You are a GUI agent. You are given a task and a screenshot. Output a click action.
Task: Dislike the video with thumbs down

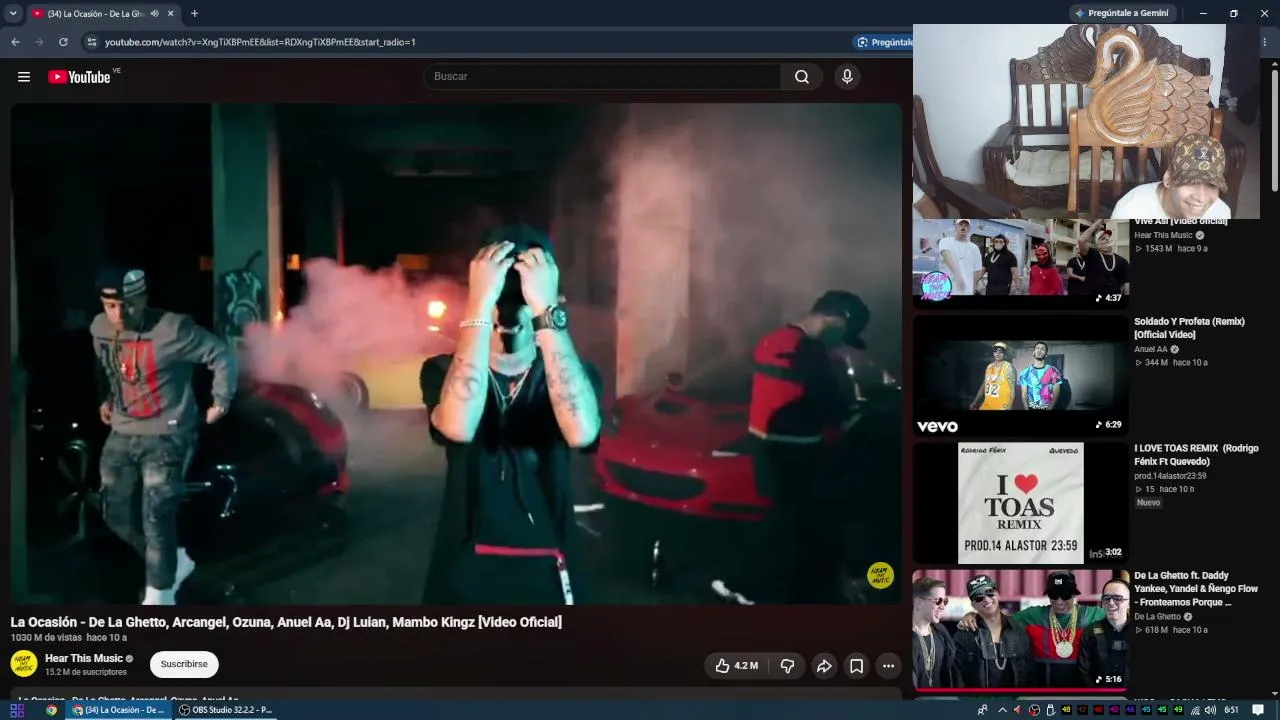click(x=787, y=666)
